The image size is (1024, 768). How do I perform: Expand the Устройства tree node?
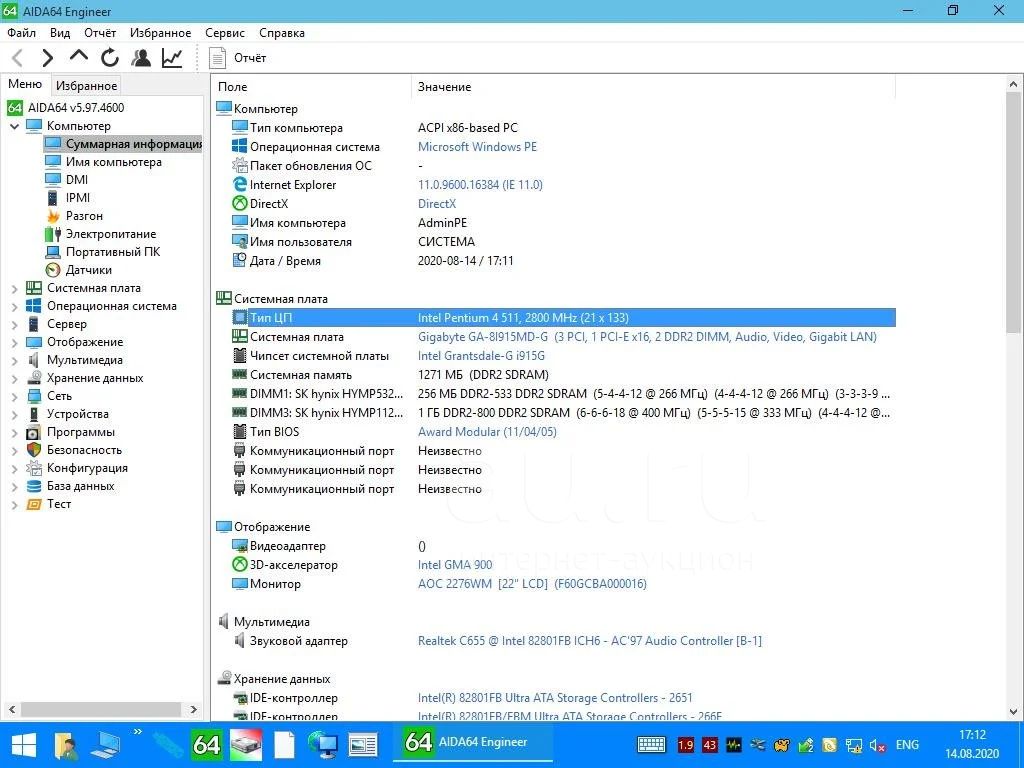click(x=14, y=414)
